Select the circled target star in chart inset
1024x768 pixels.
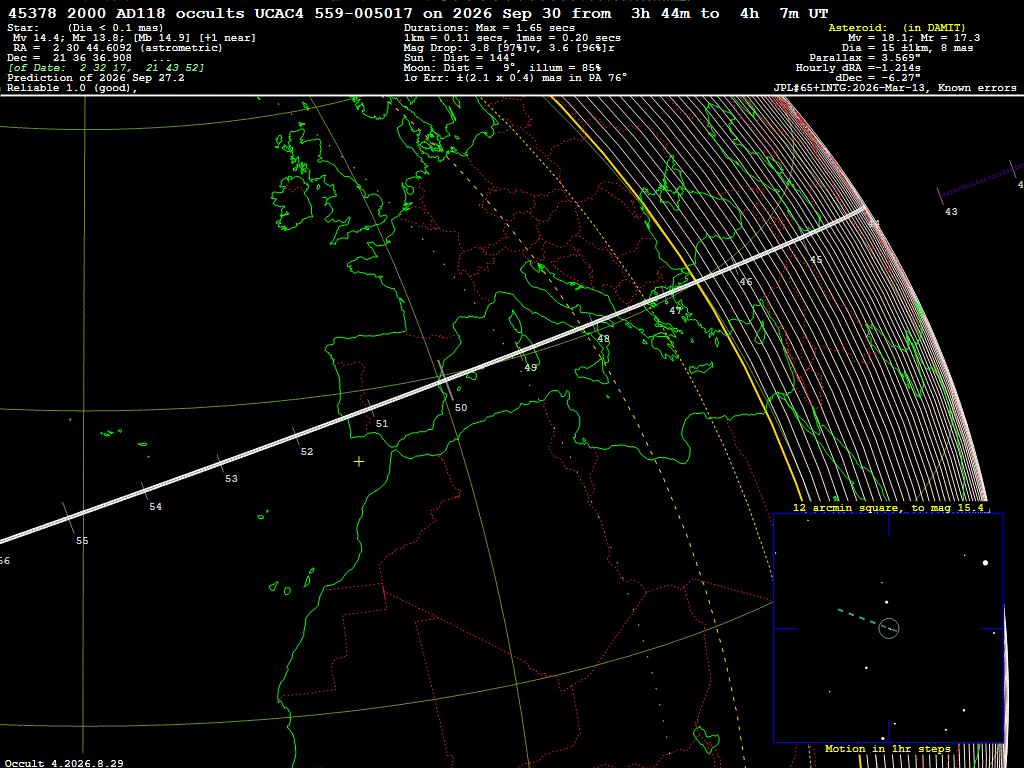889,628
